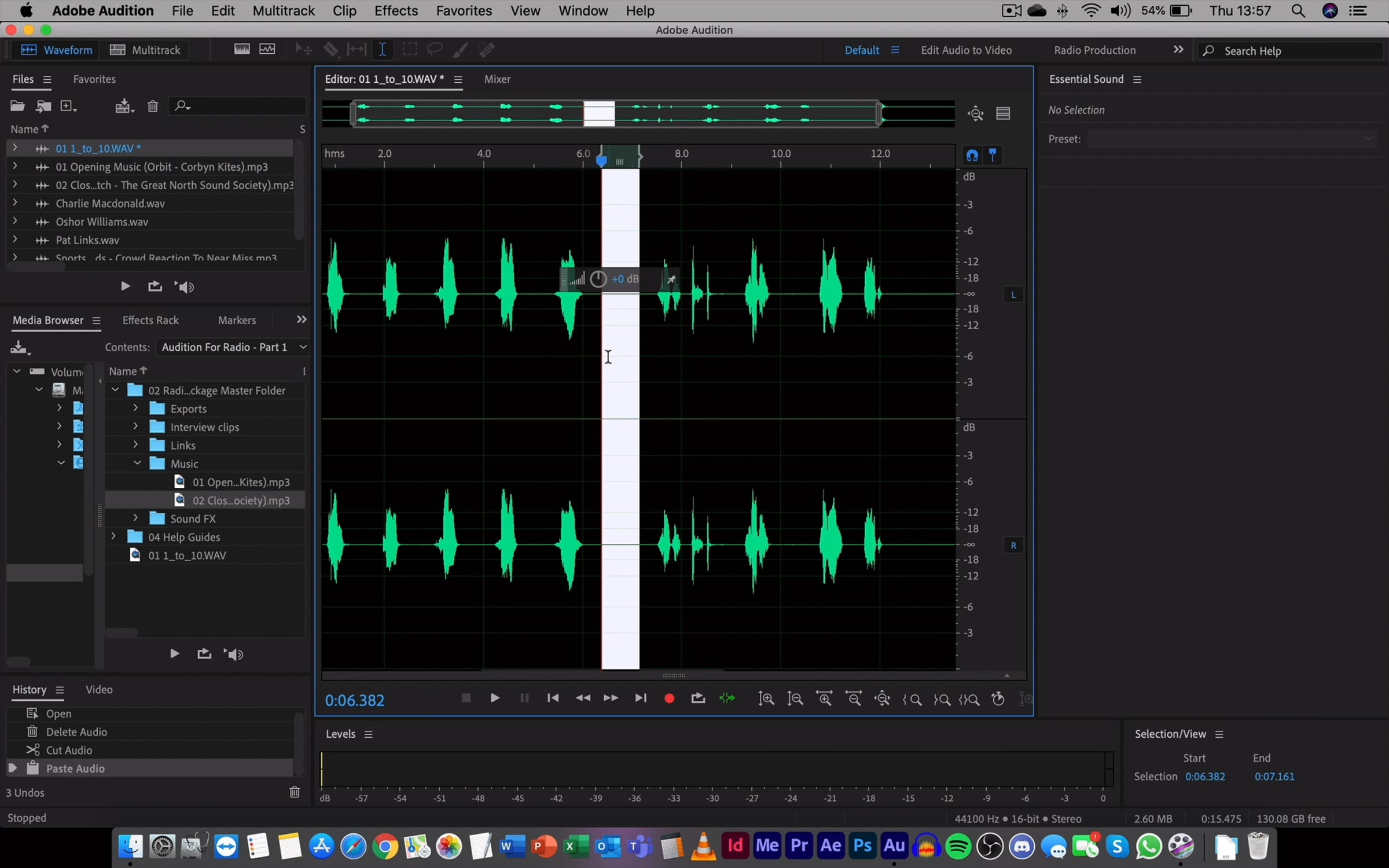
Task: Collapse the Music folder
Action: [137, 464]
